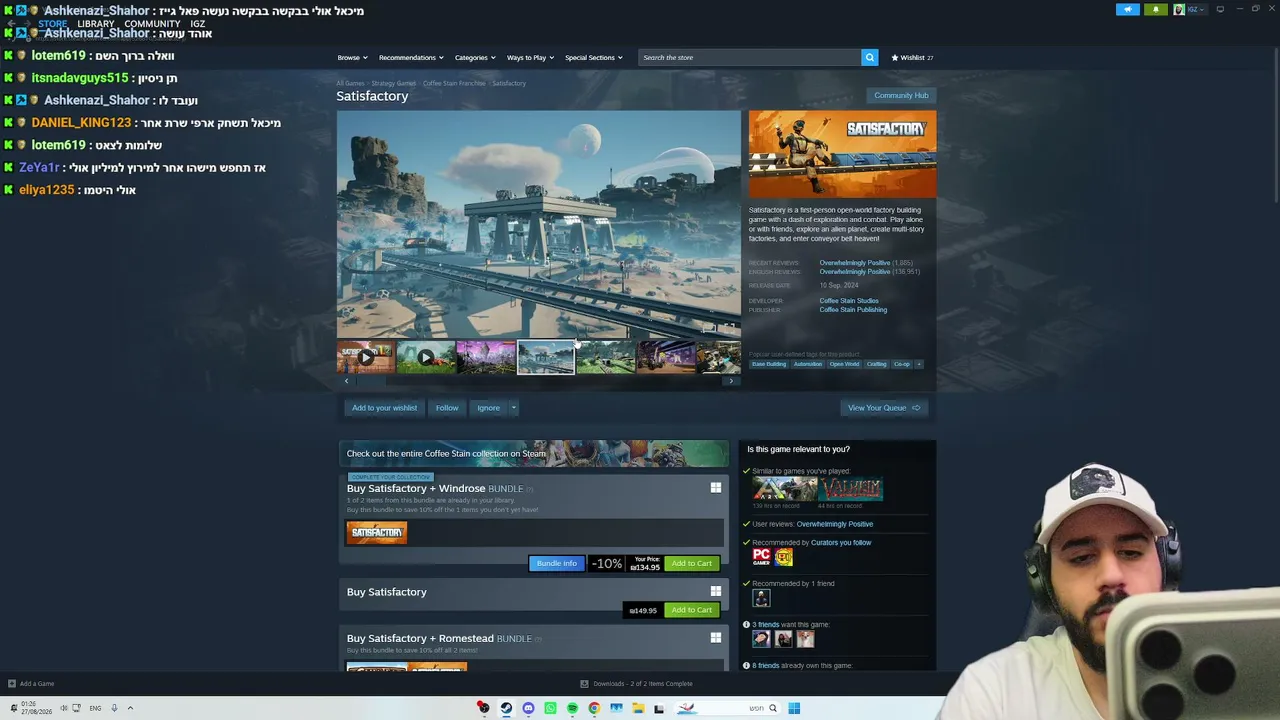
Task: Click the volume speaker icon in tray
Action: 63,708
